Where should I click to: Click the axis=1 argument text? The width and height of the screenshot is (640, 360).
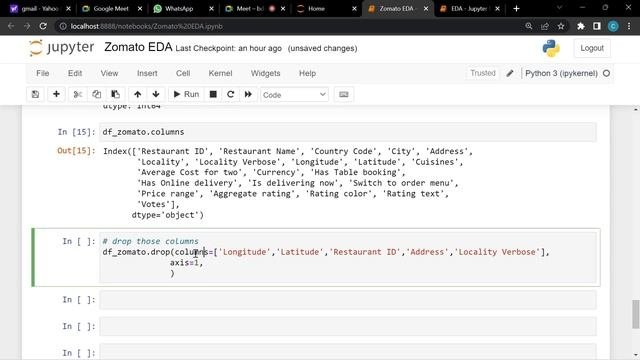click(x=184, y=262)
